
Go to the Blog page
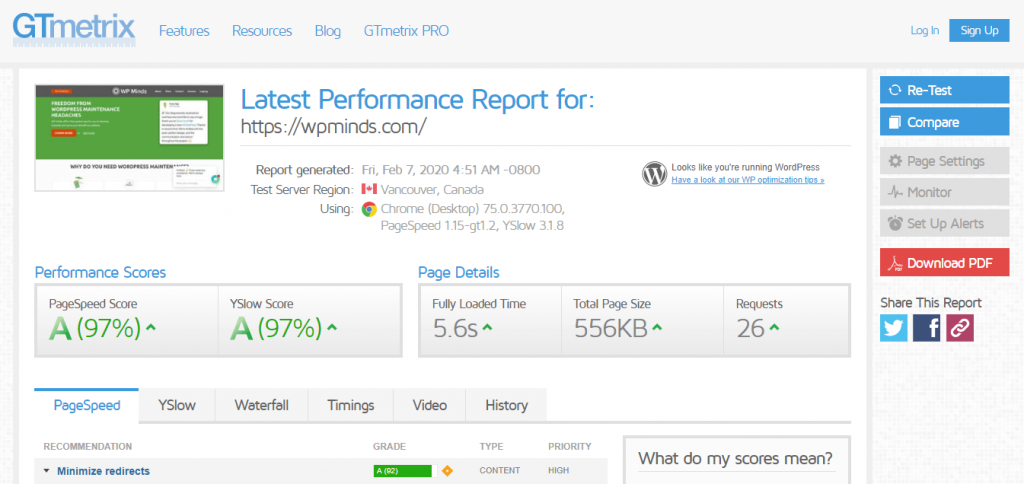tap(328, 31)
